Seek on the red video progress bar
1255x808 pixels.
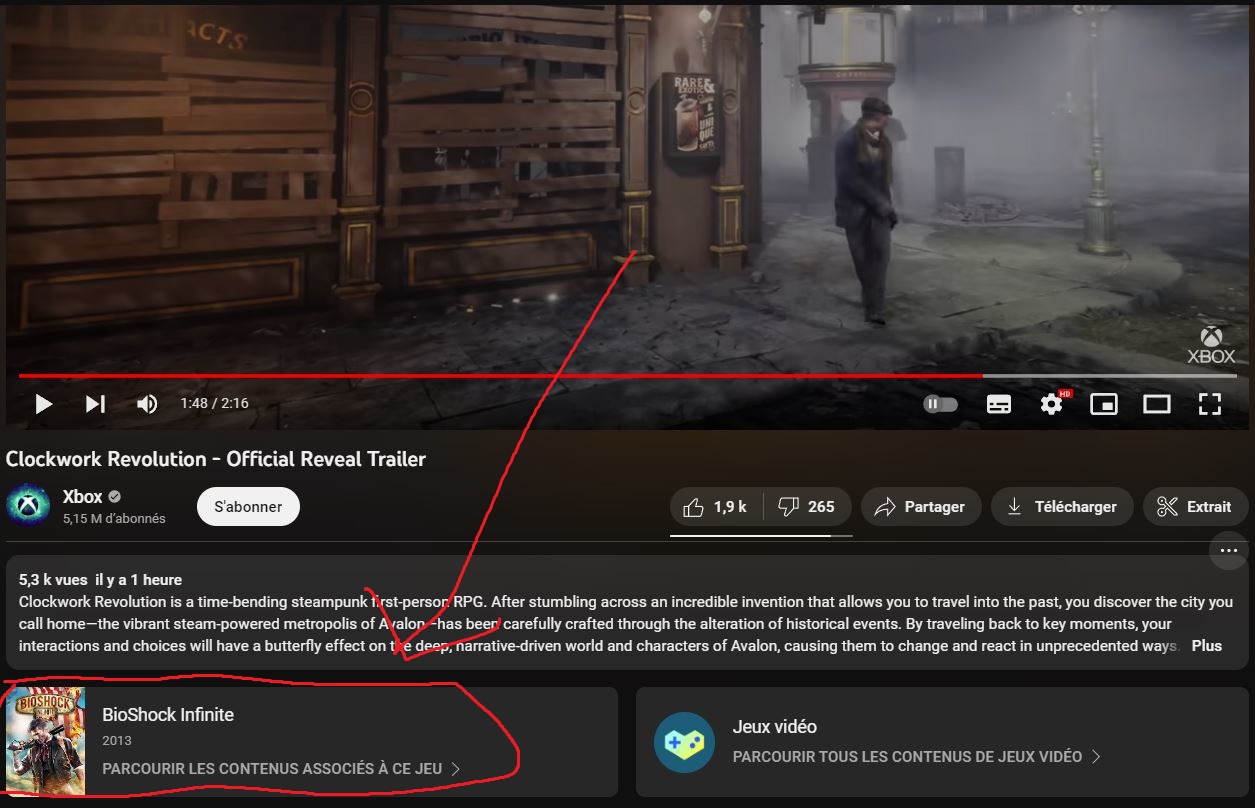coord(500,376)
